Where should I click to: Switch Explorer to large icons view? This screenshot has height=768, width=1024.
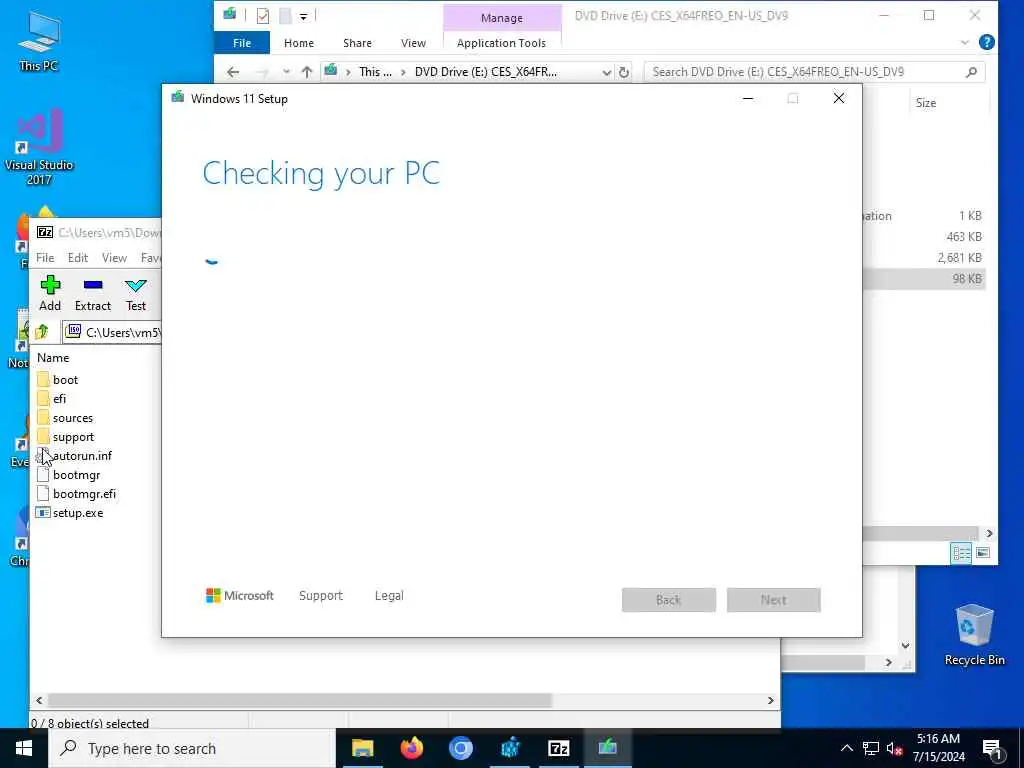982,553
